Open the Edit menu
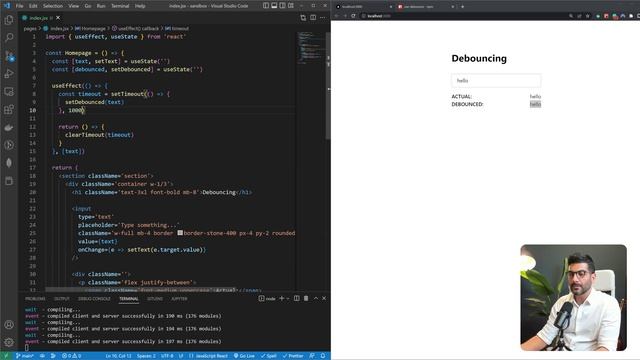This screenshot has width=640, height=360. [x=33, y=6]
